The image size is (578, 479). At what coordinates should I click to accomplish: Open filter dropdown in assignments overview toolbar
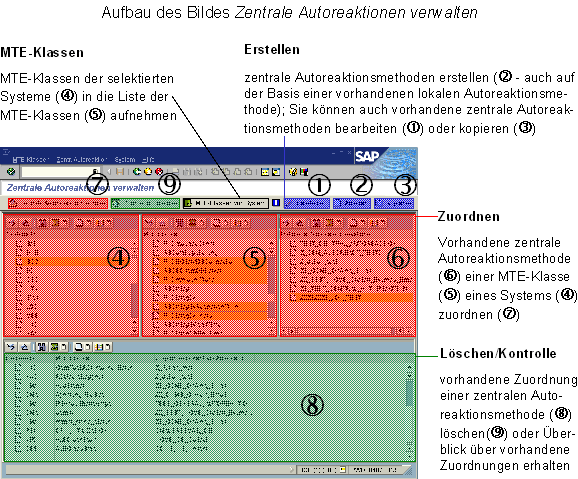coord(64,347)
